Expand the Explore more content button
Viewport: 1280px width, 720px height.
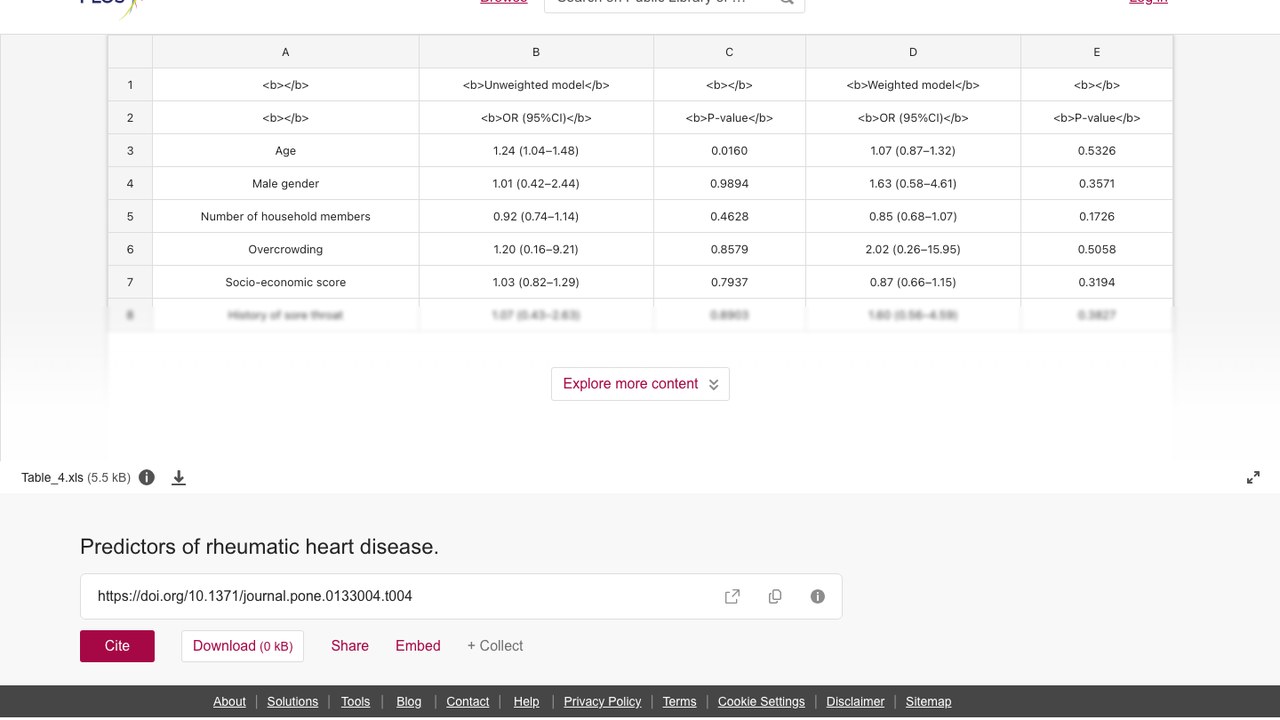click(640, 384)
